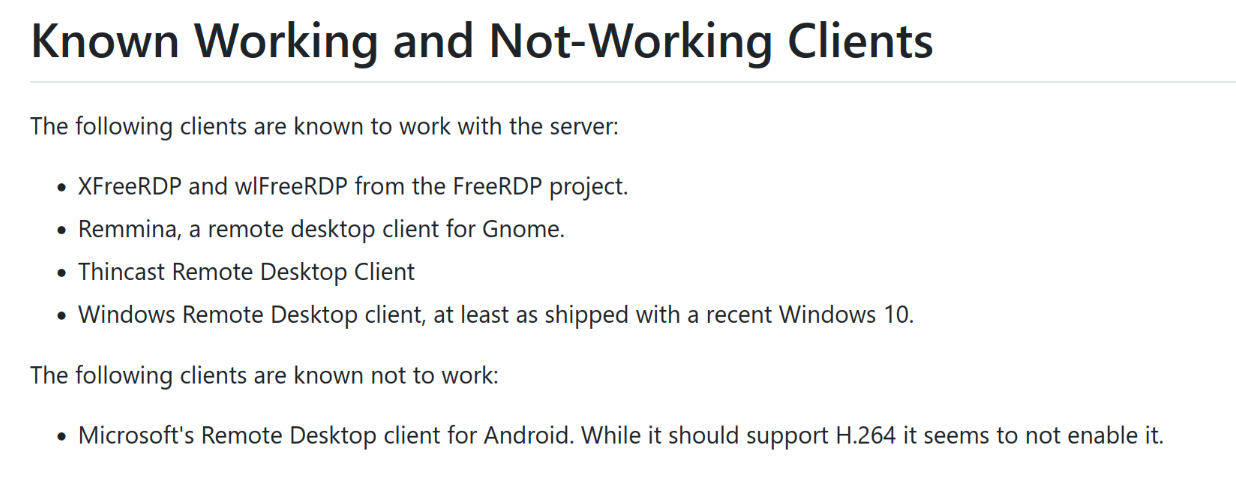This screenshot has width=1236, height=485.
Task: Click the sentence 'The following clients are known not to work'
Action: pos(264,376)
